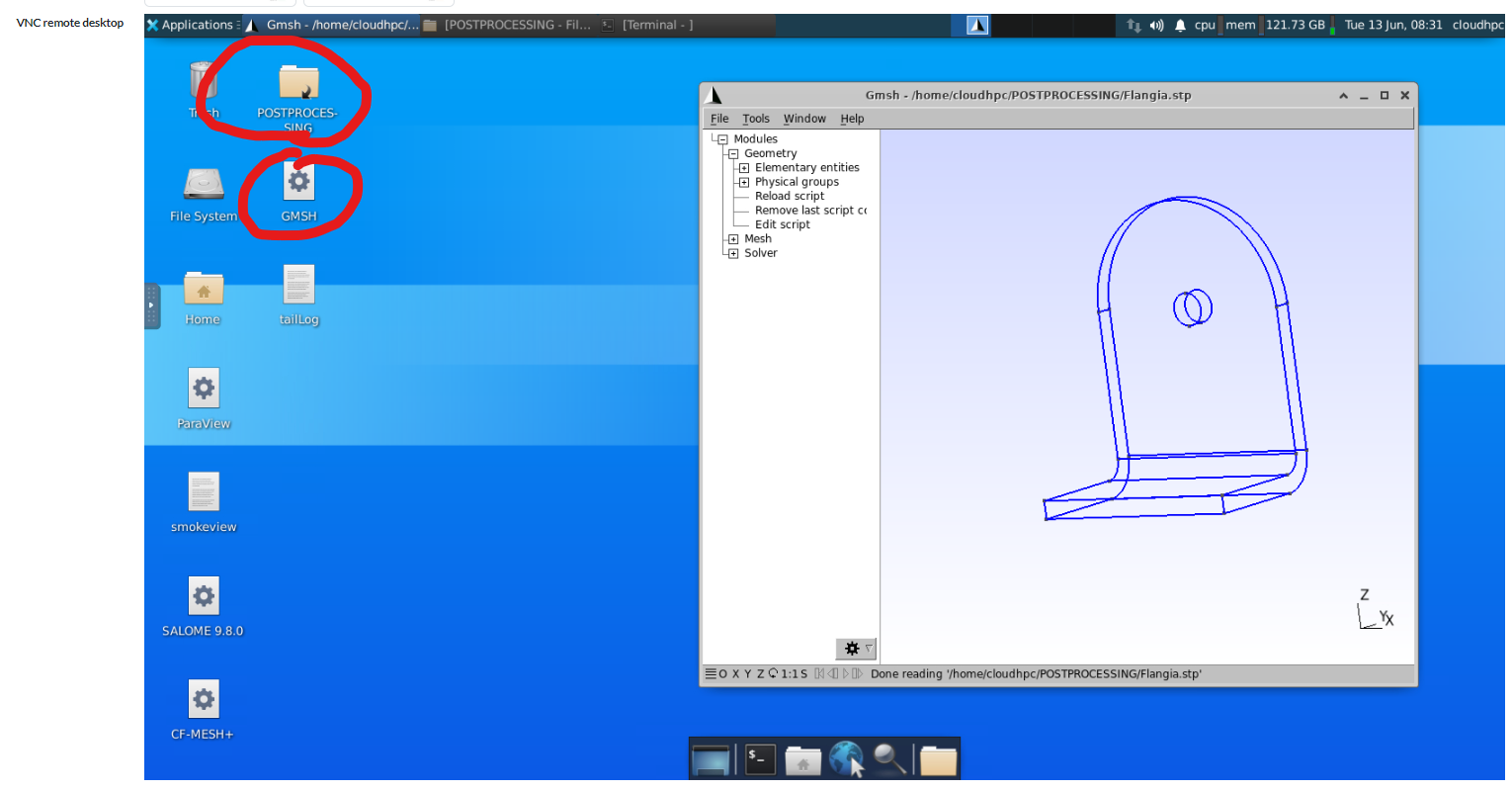Open the File menu in Gmsh

tap(719, 119)
